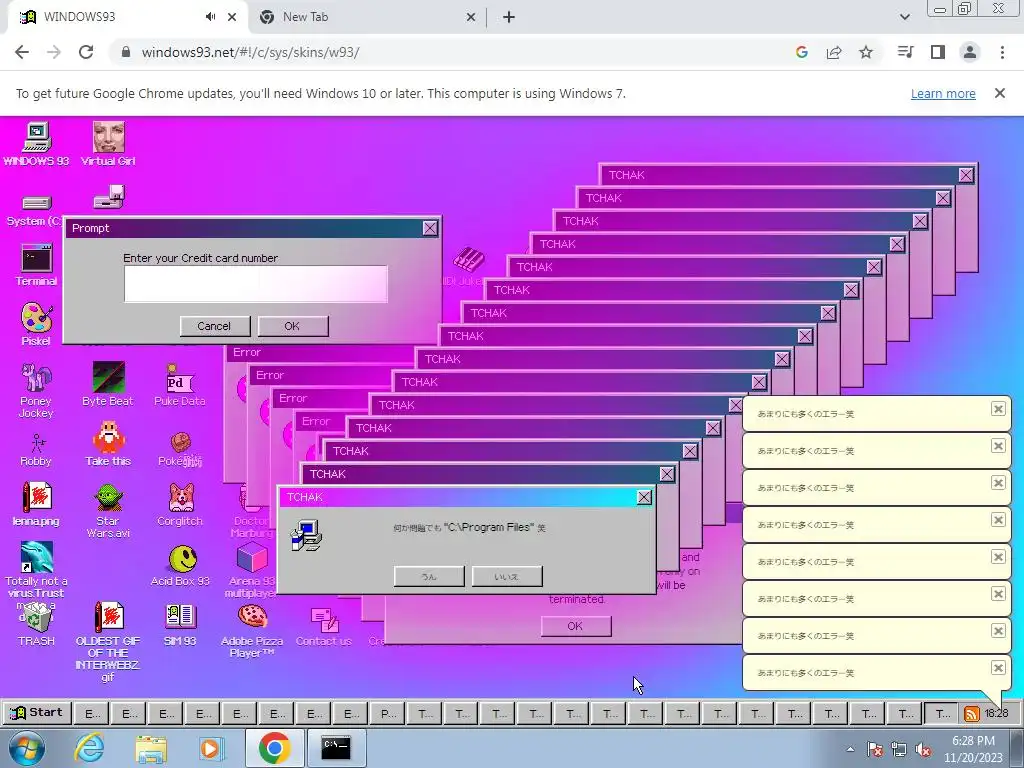The image size is (1024, 768).
Task: Toggle Chrome's side panel icon
Action: pos(938,52)
